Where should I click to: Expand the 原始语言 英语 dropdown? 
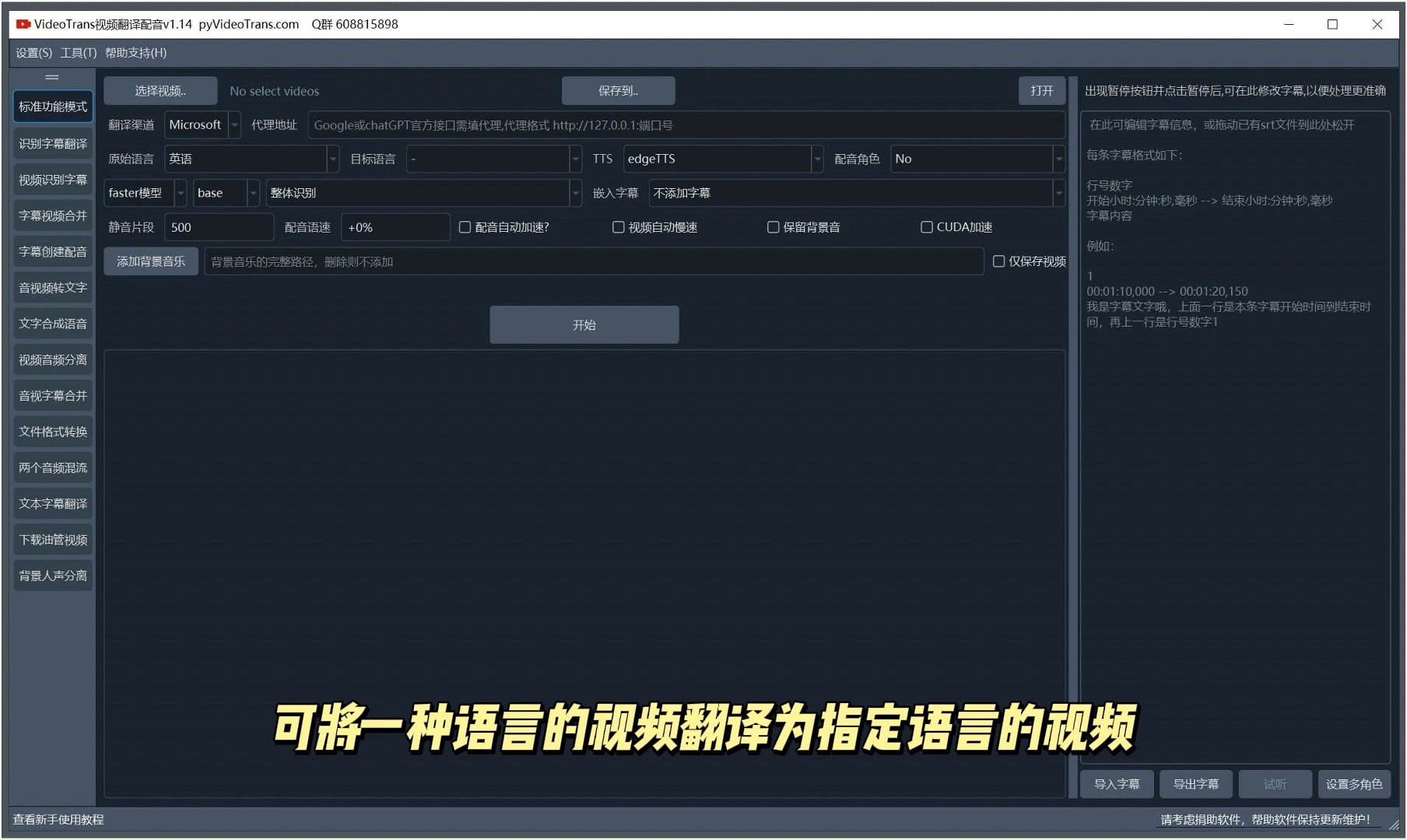point(251,159)
